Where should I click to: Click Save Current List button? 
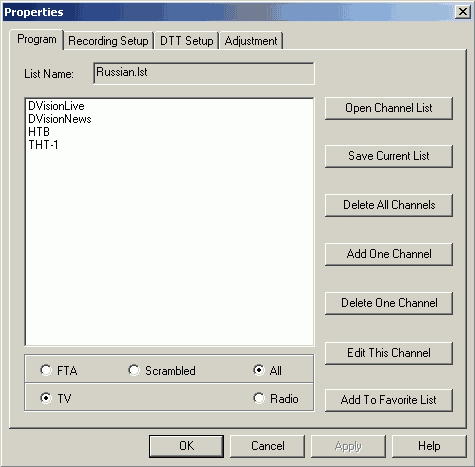(x=389, y=156)
